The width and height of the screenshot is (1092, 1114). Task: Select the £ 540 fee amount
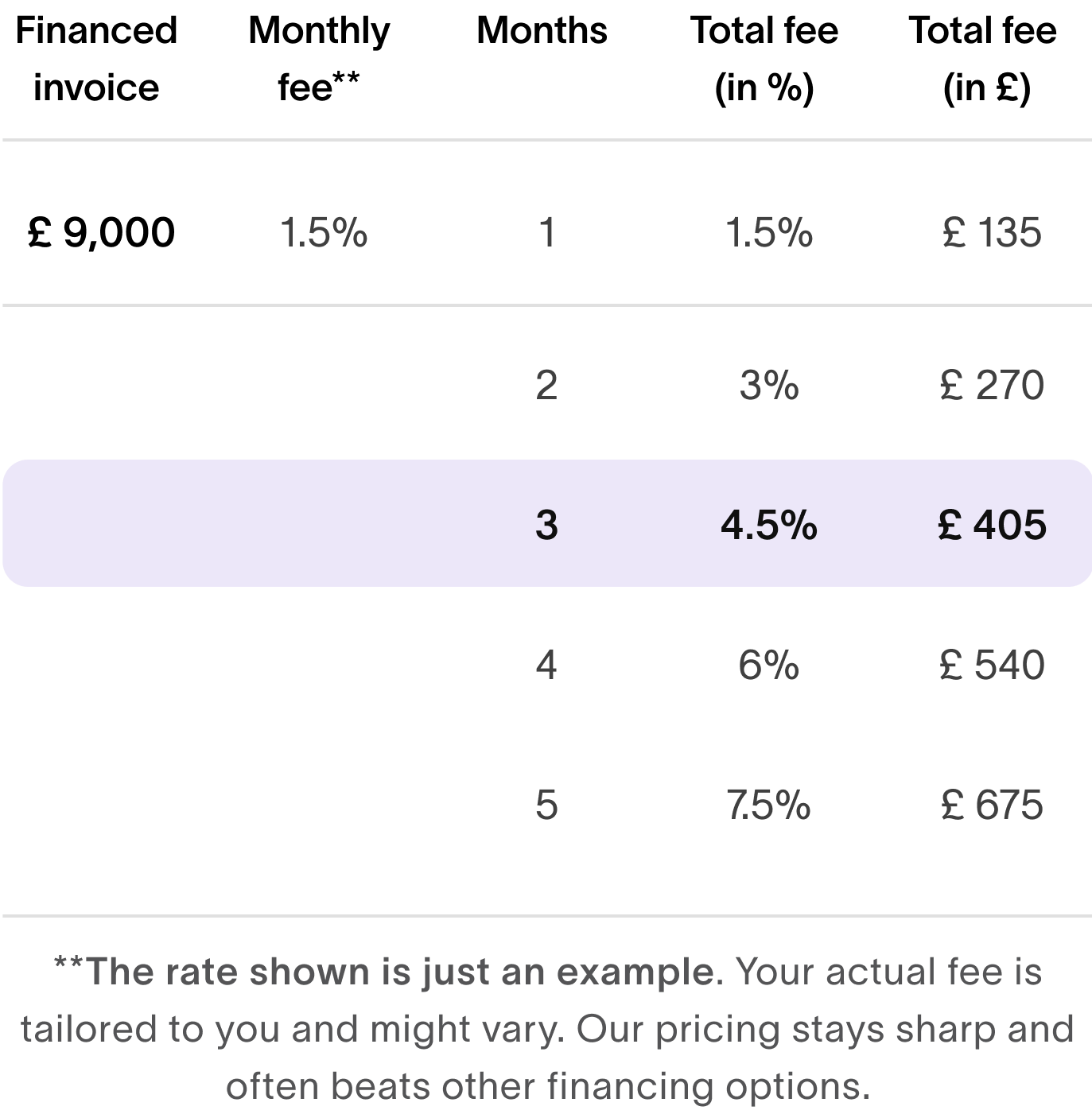[991, 665]
